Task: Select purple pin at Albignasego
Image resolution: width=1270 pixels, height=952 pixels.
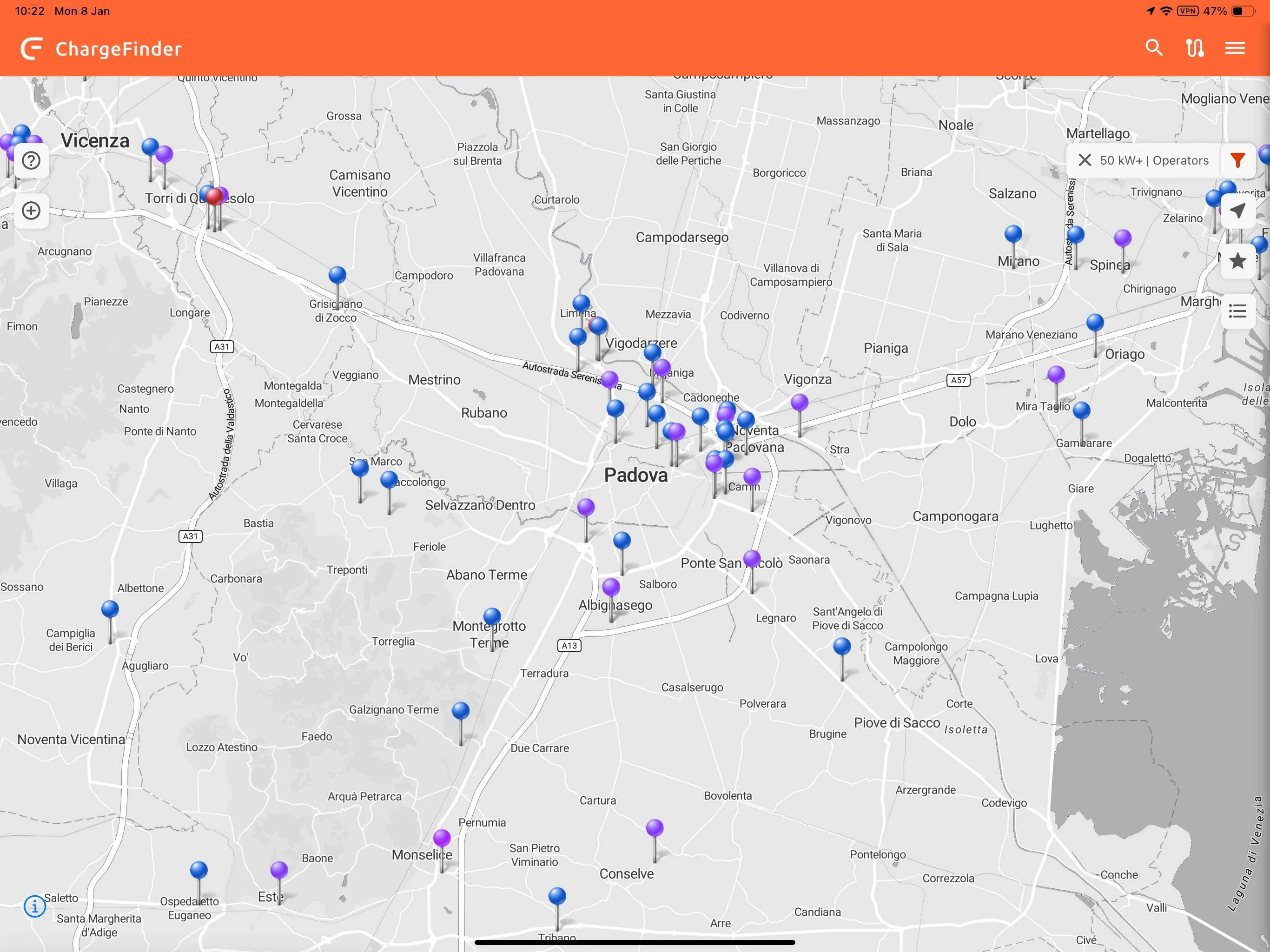Action: pos(611,587)
